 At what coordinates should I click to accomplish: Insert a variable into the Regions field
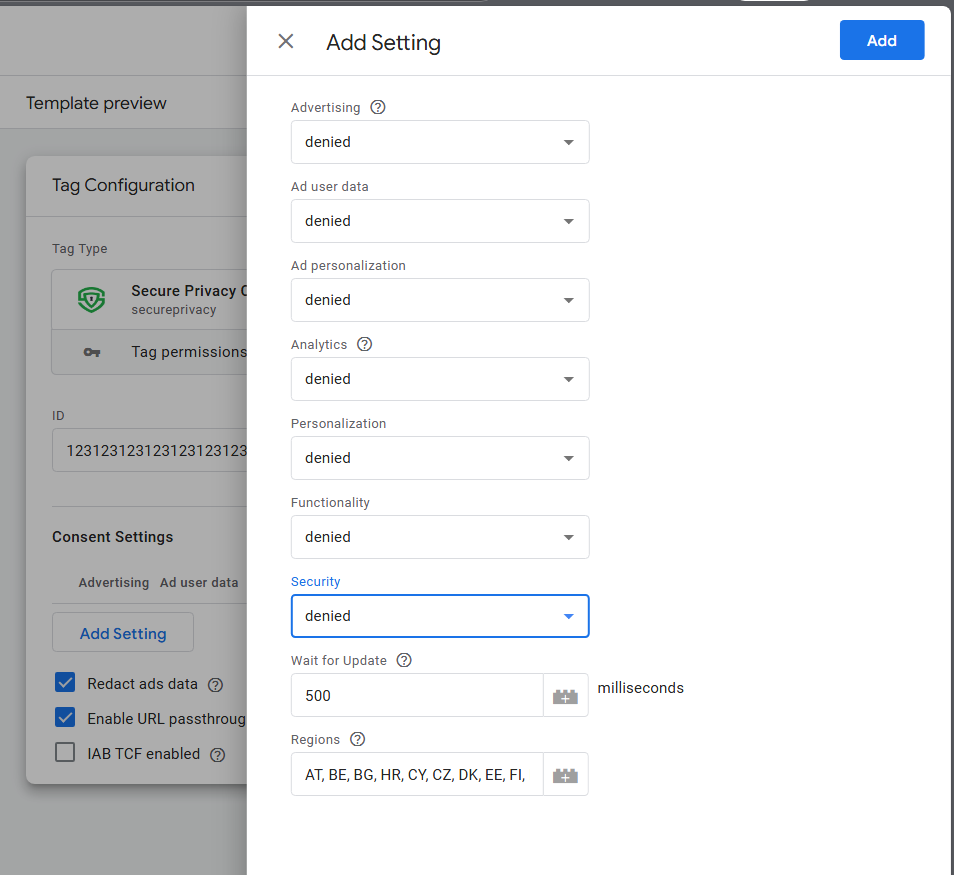(x=565, y=773)
